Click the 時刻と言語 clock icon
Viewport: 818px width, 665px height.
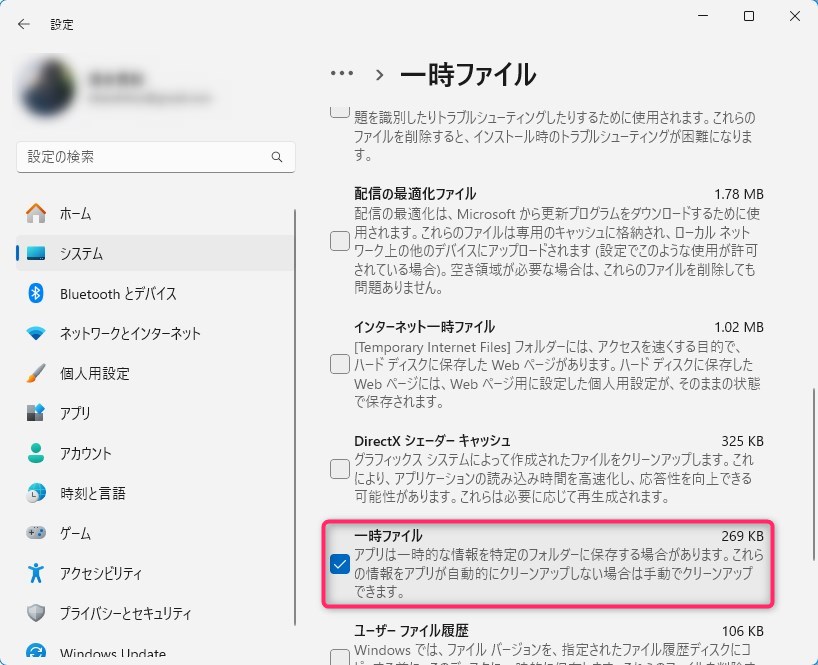click(x=36, y=493)
